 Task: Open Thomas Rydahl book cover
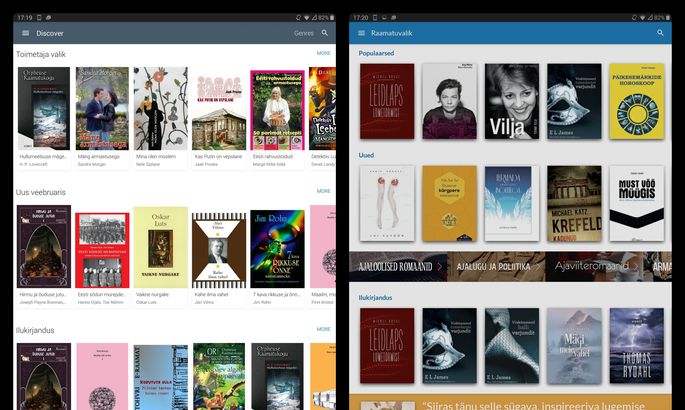(637, 346)
